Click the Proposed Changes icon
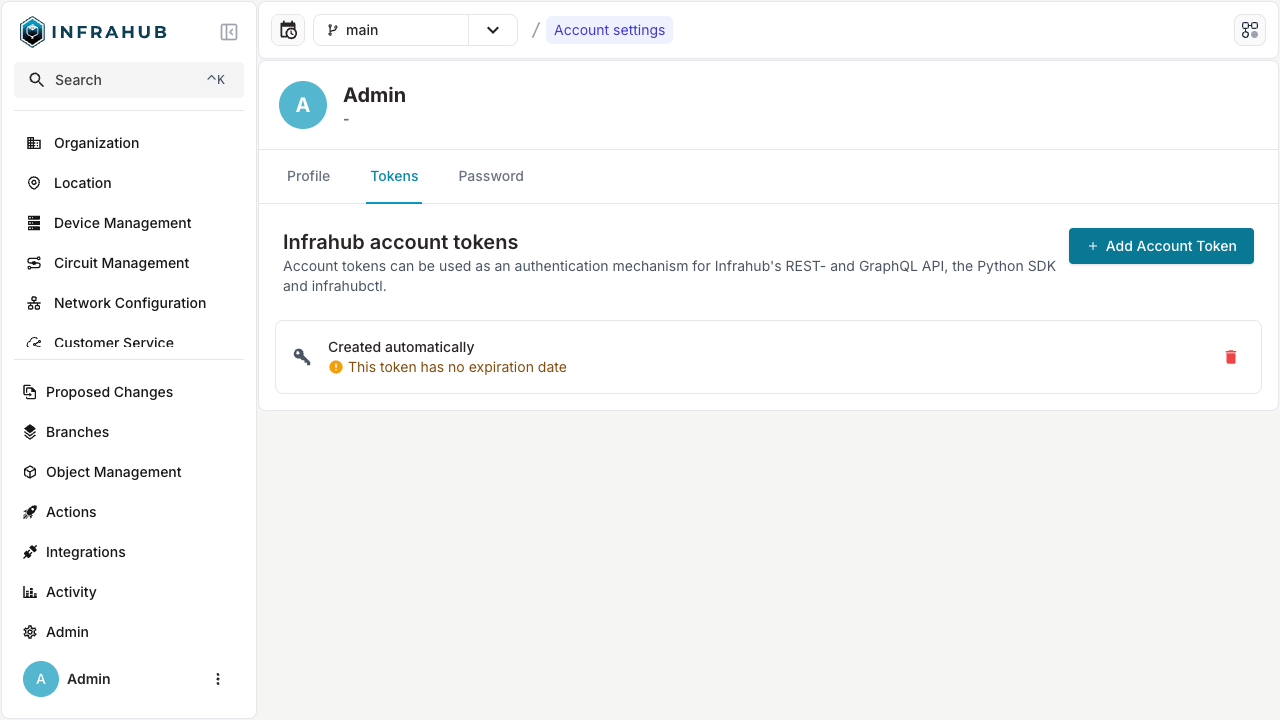1280x720 pixels. [30, 392]
